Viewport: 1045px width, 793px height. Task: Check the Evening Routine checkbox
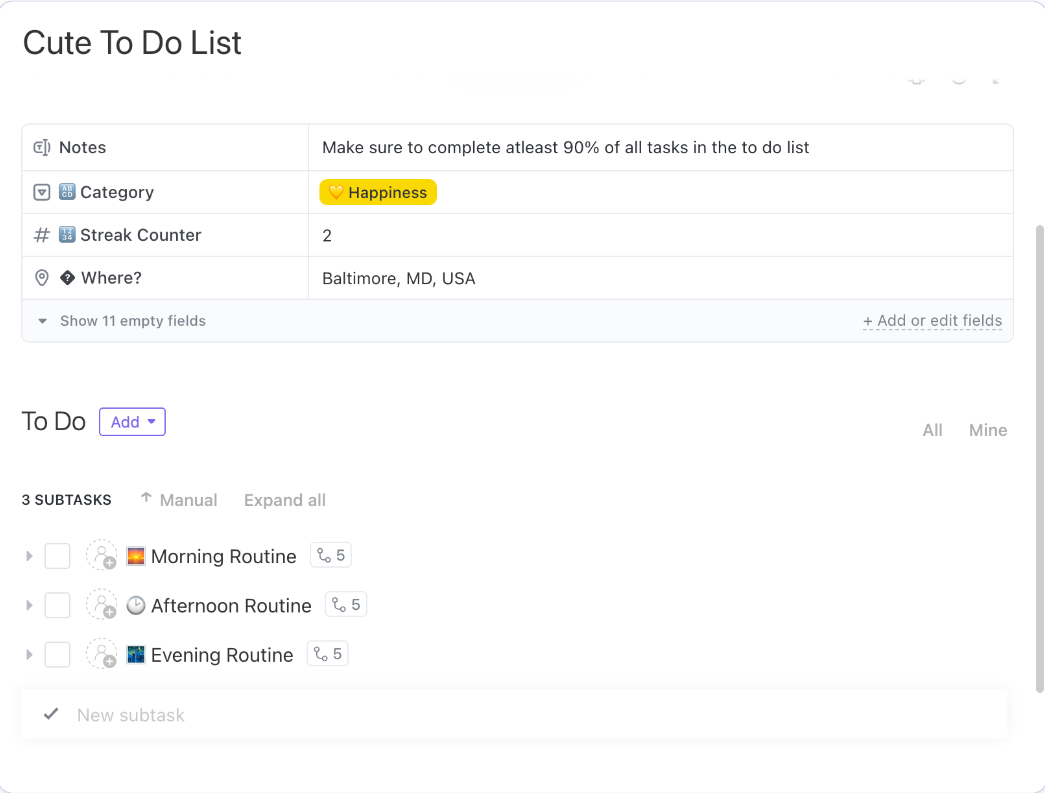(x=57, y=654)
